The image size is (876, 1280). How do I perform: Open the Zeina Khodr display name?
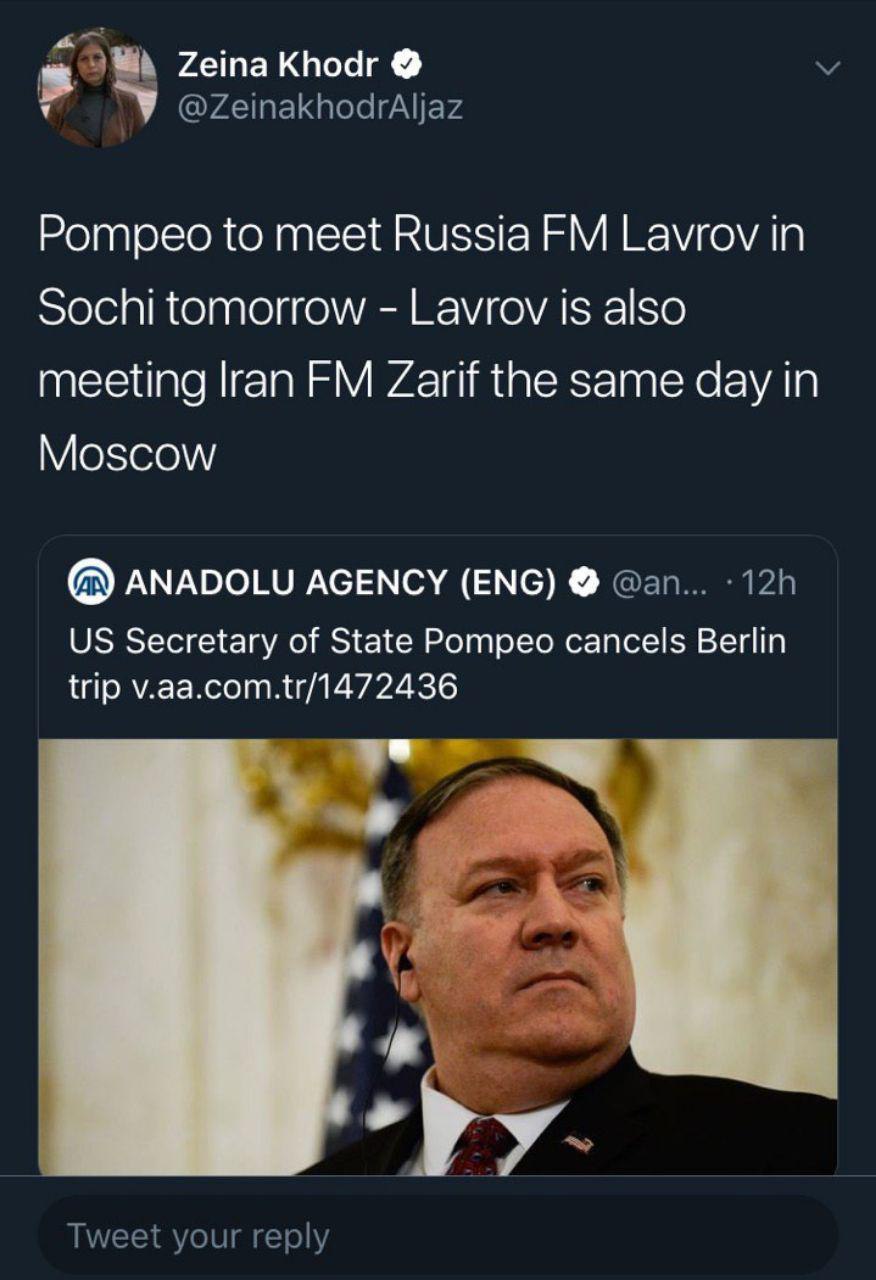point(278,66)
